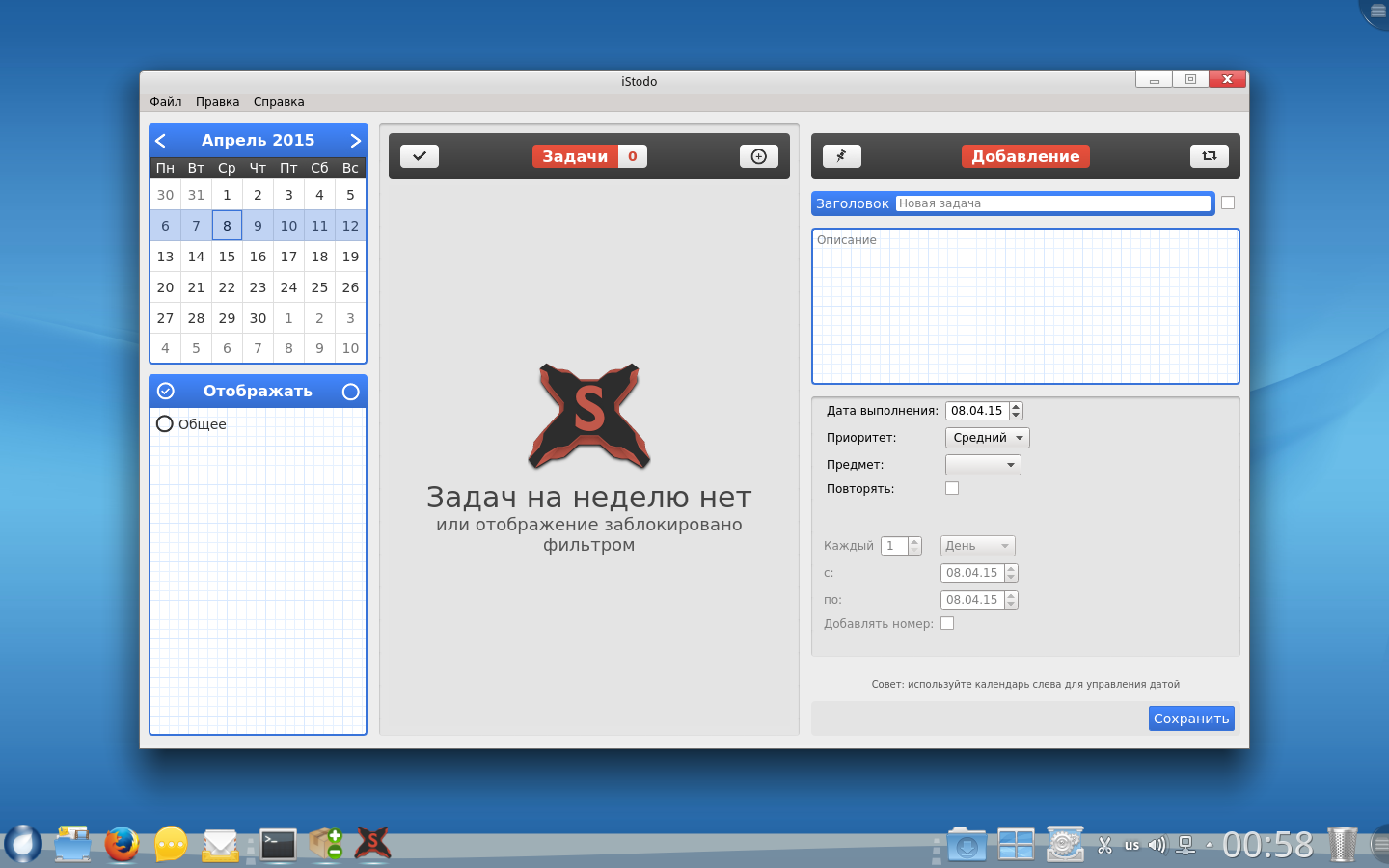
Task: Save the task with the Сохранить button
Action: coord(1191,719)
